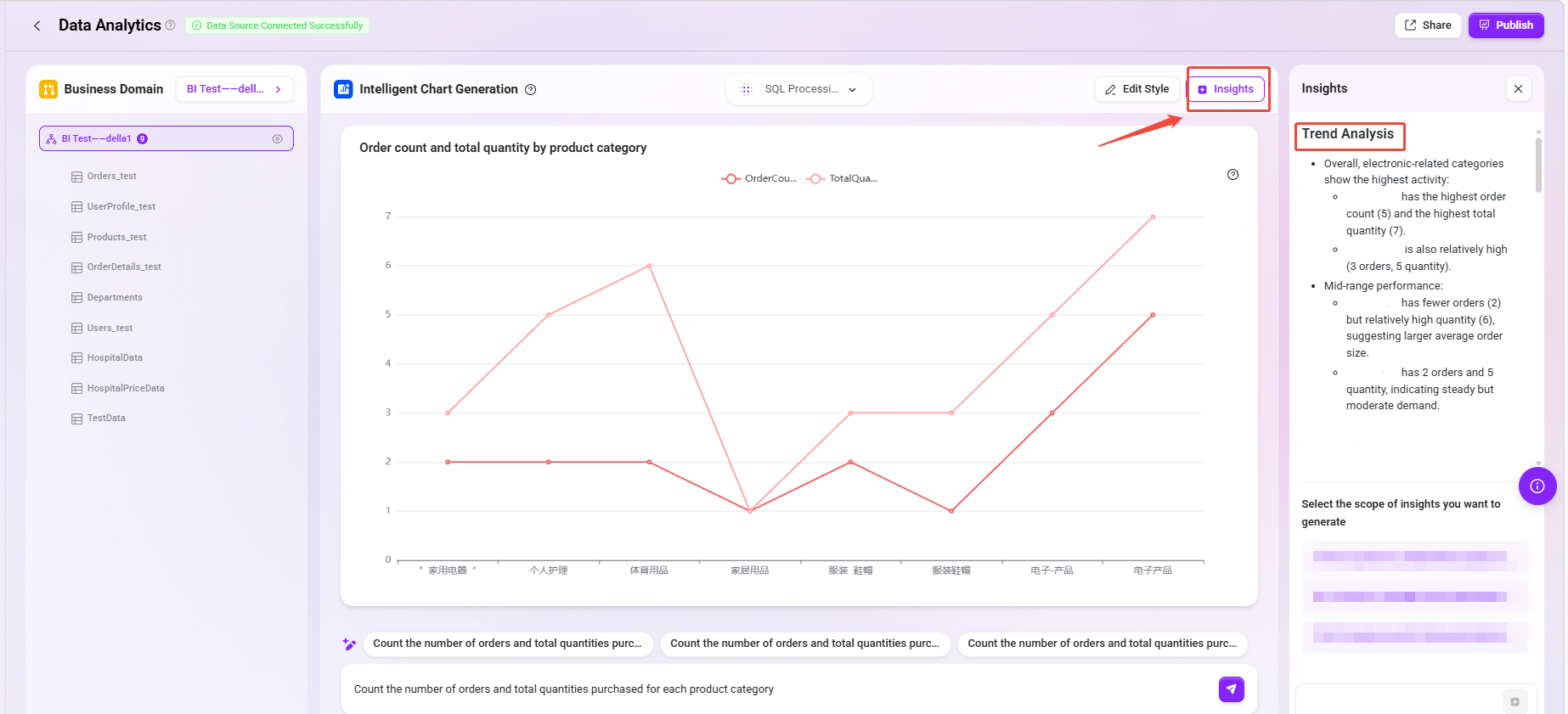
Task: Click the Share button
Action: click(1428, 25)
